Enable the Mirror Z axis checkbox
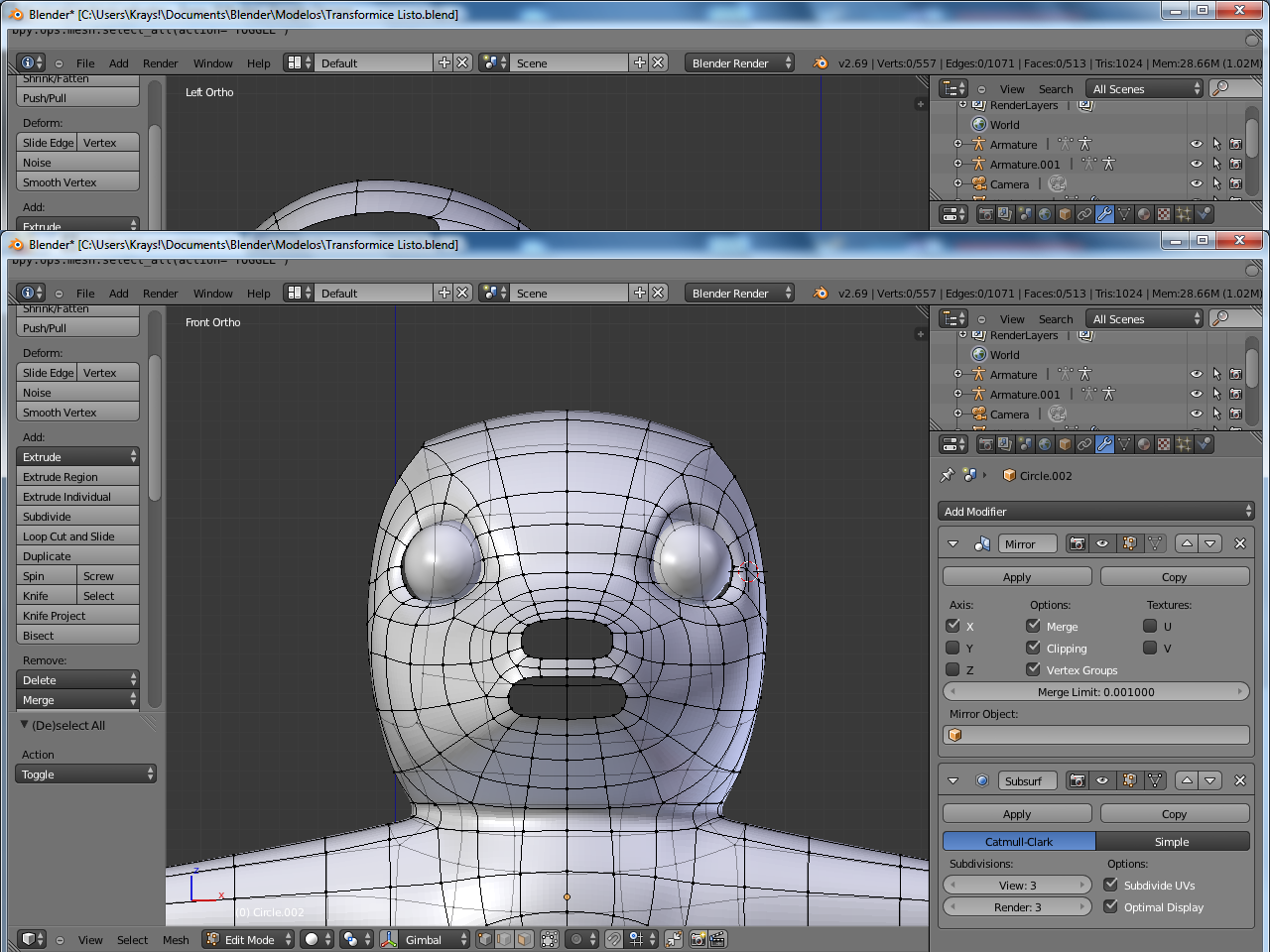1270x952 pixels. (952, 669)
